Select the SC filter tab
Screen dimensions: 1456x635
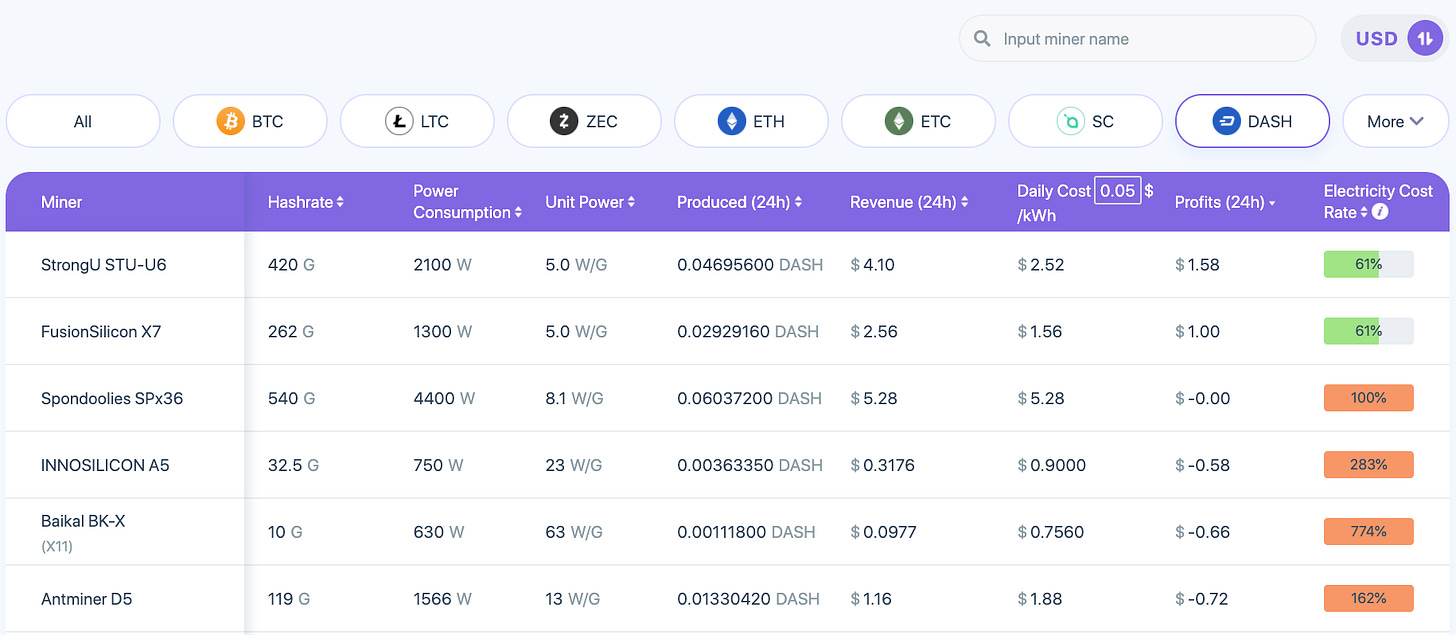point(1085,121)
